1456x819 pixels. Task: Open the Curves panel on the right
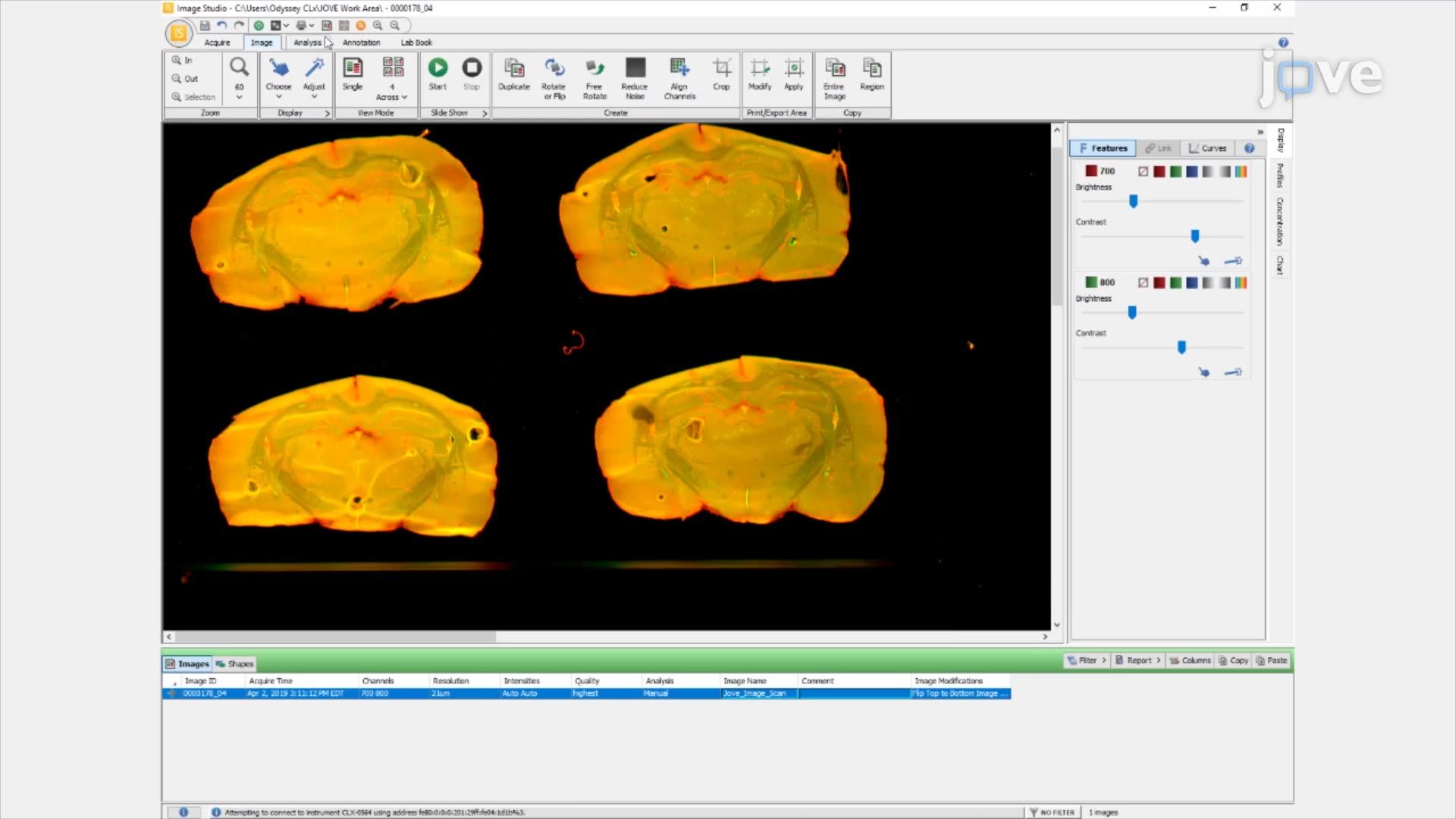pos(1207,148)
